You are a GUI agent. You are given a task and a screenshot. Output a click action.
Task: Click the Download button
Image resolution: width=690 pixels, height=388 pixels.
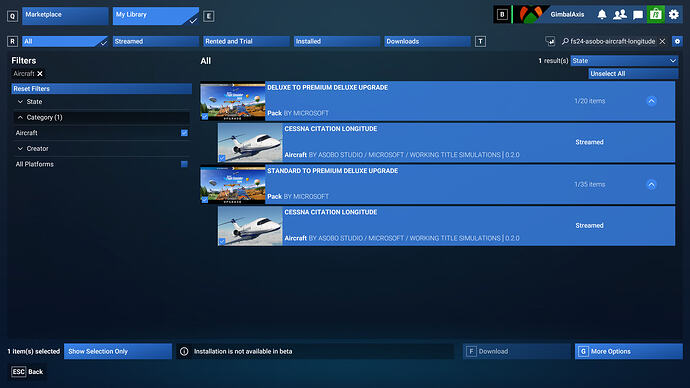pyautogui.click(x=517, y=351)
